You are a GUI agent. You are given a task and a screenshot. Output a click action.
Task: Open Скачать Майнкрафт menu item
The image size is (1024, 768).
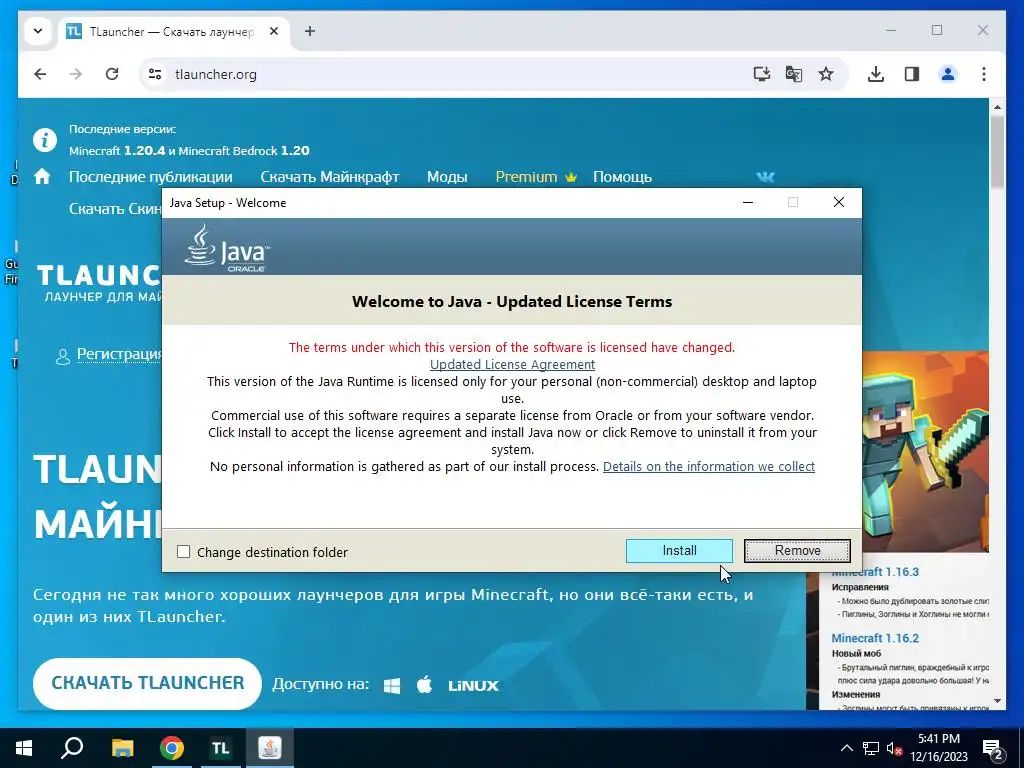click(x=330, y=177)
